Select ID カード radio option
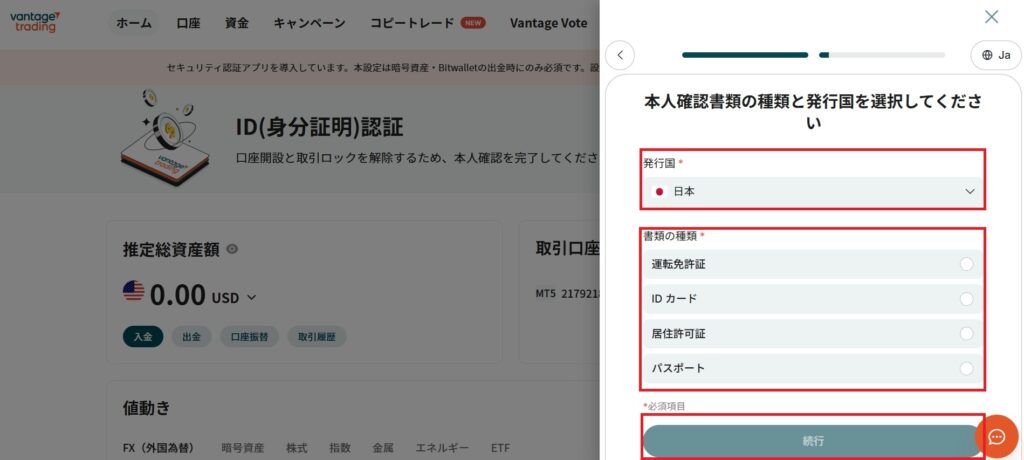Screen dimensions: 1024x460 pos(812,299)
